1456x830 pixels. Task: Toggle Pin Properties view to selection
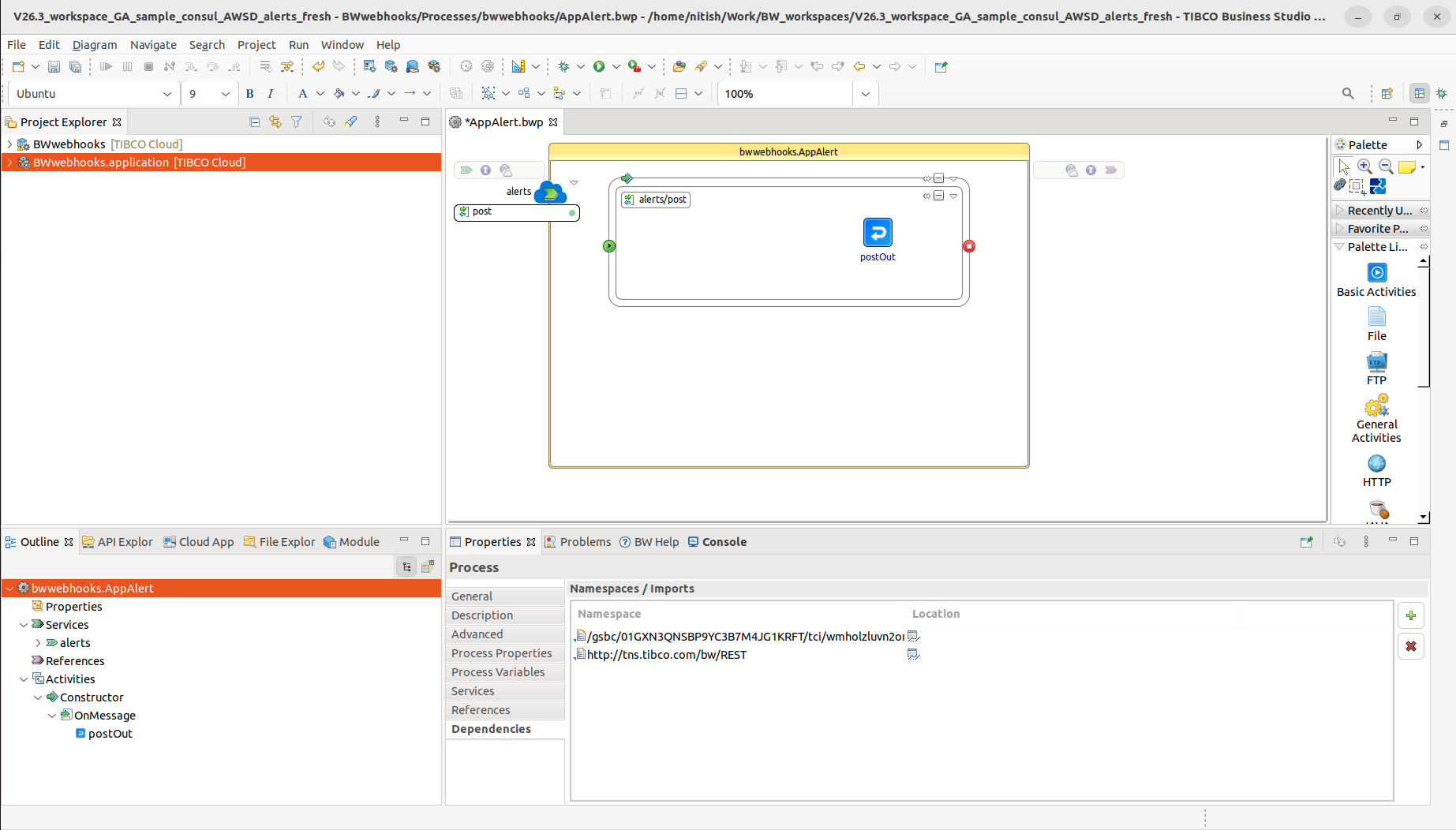(1306, 542)
